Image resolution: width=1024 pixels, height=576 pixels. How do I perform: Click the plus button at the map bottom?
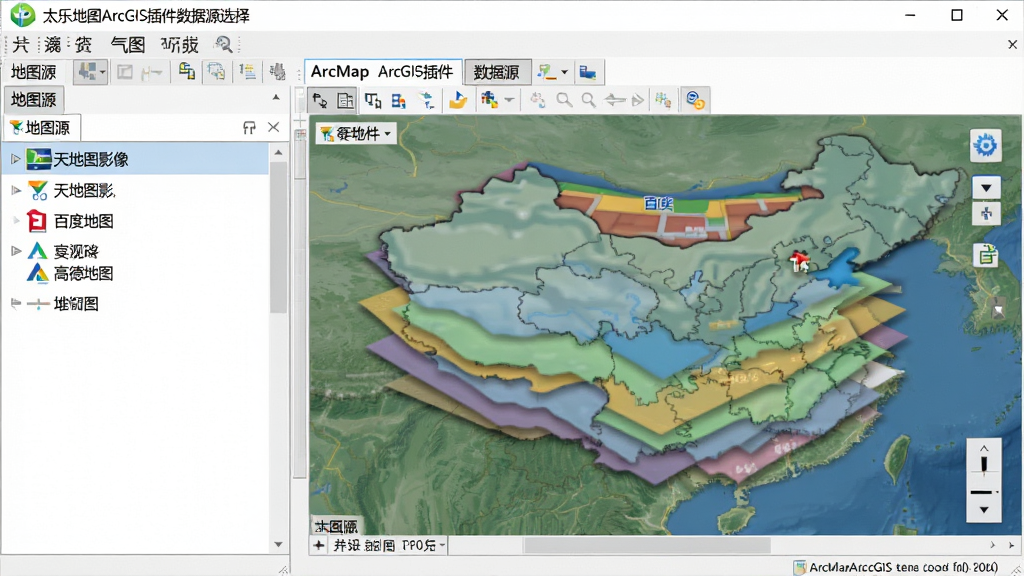click(x=319, y=545)
